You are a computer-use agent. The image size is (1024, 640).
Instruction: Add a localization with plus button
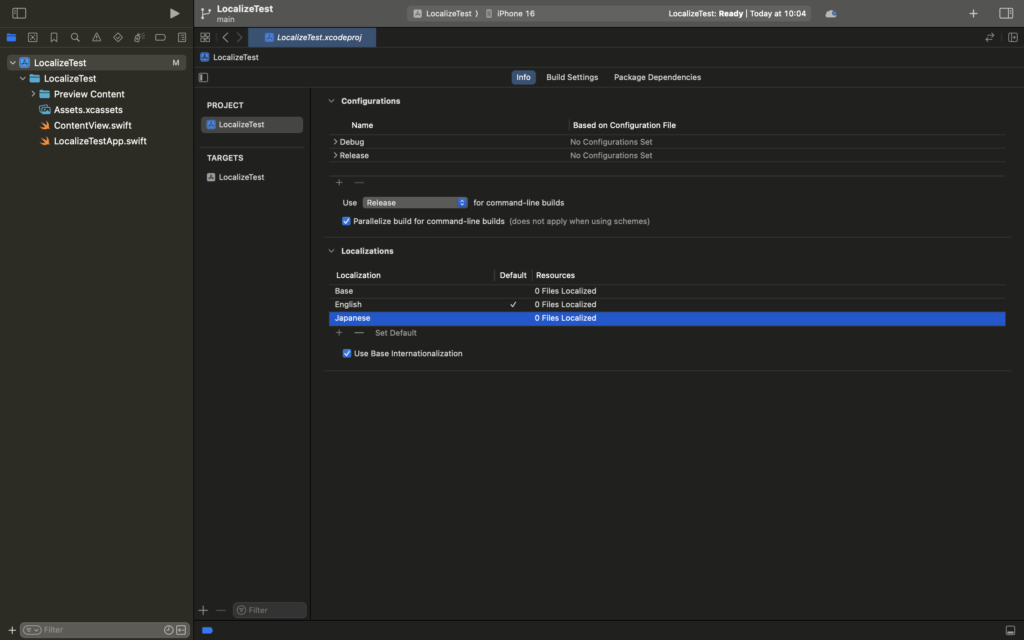pyautogui.click(x=339, y=333)
